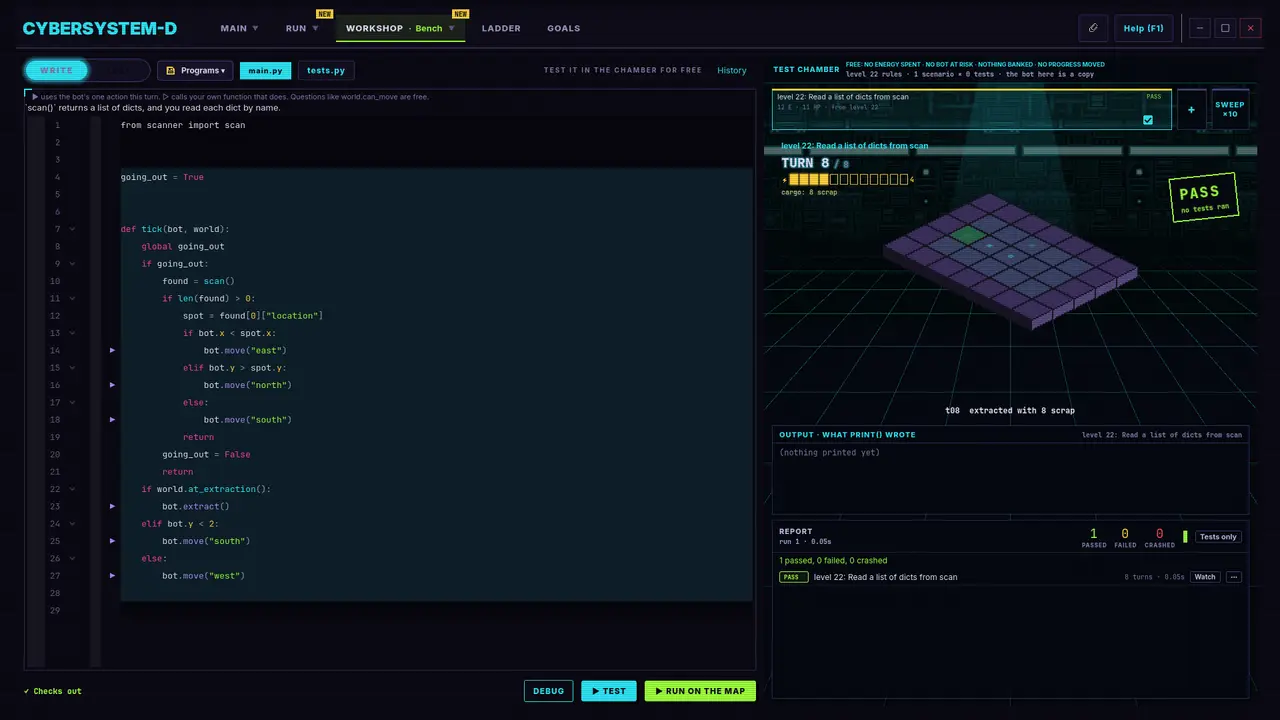Toggle the WRITE mode switch
Image resolution: width=1280 pixels, height=720 pixels.
[87, 70]
